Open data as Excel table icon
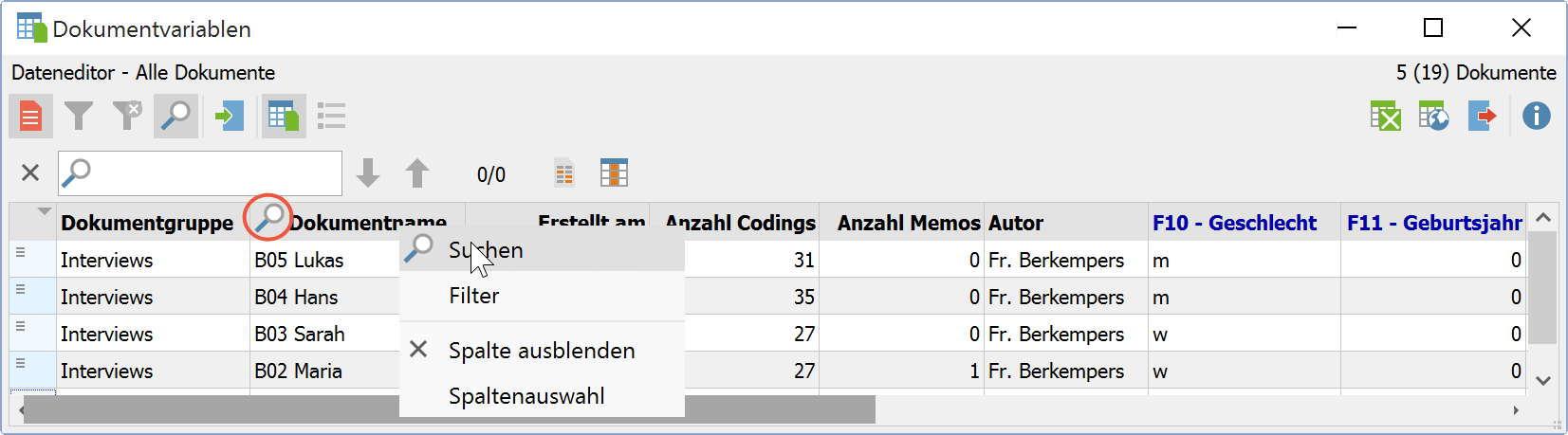 pos(1386,117)
